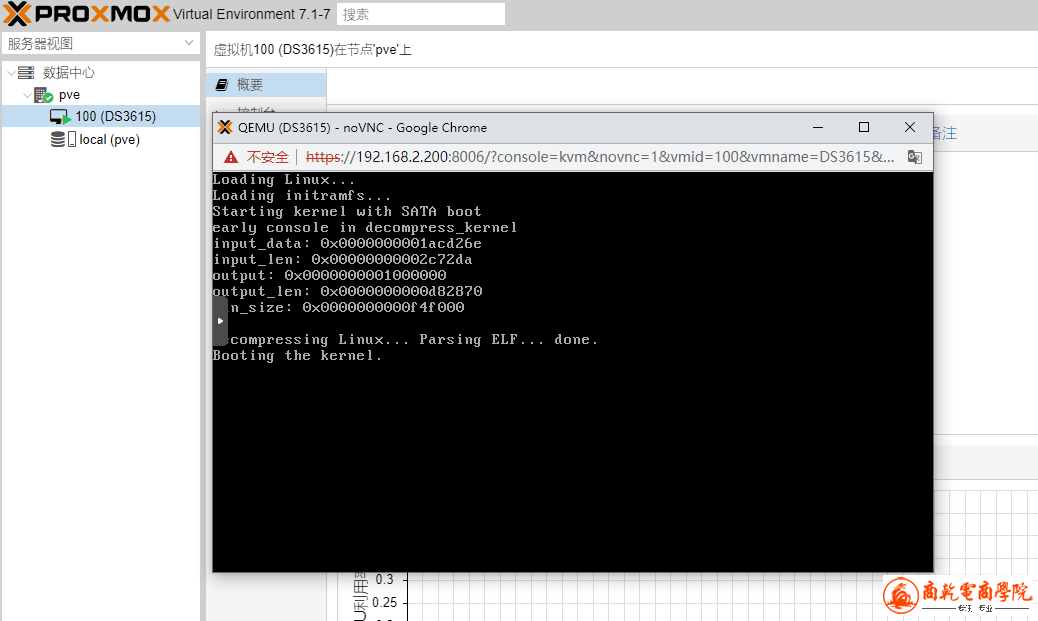Maximize the noVNC console window
Screen dimensions: 1038x621
[x=864, y=127]
